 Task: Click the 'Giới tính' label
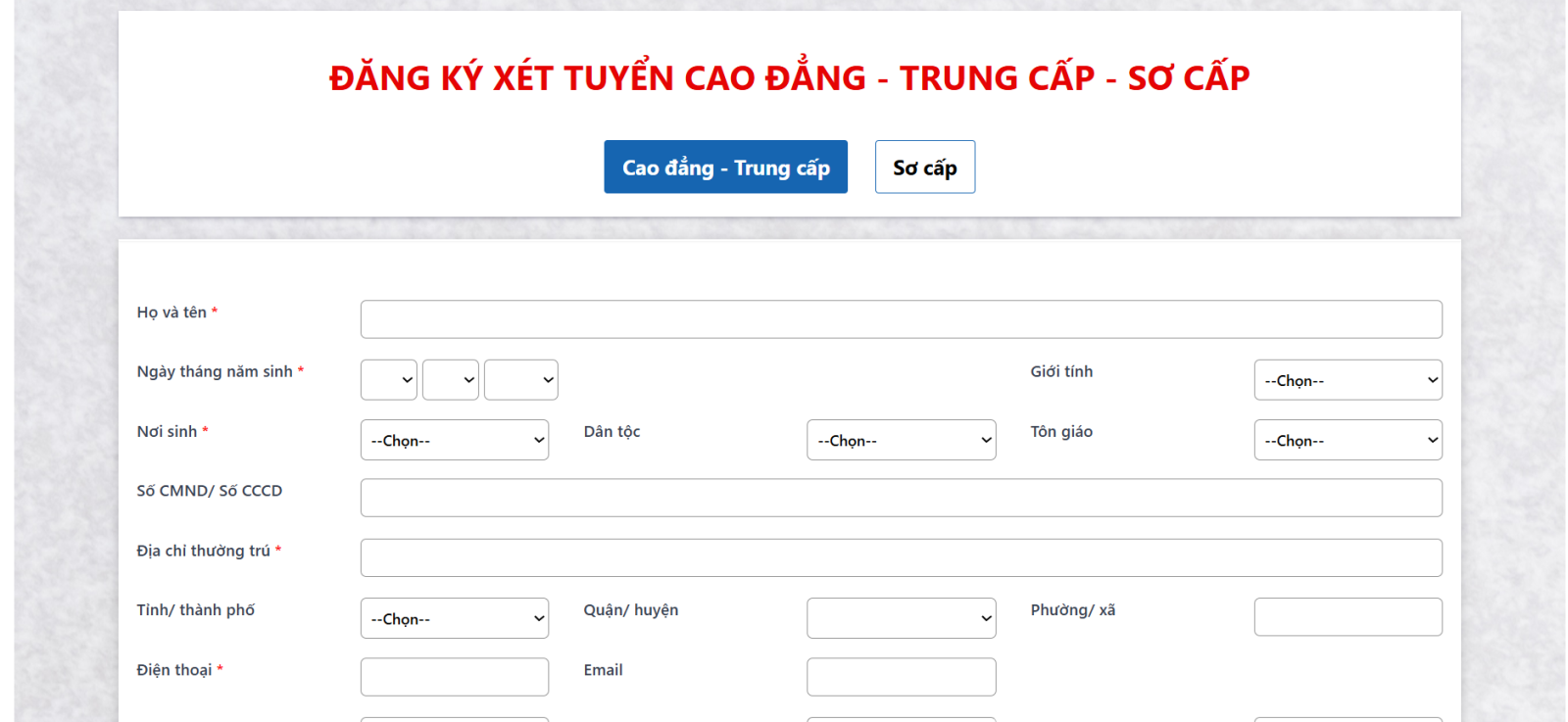1061,371
